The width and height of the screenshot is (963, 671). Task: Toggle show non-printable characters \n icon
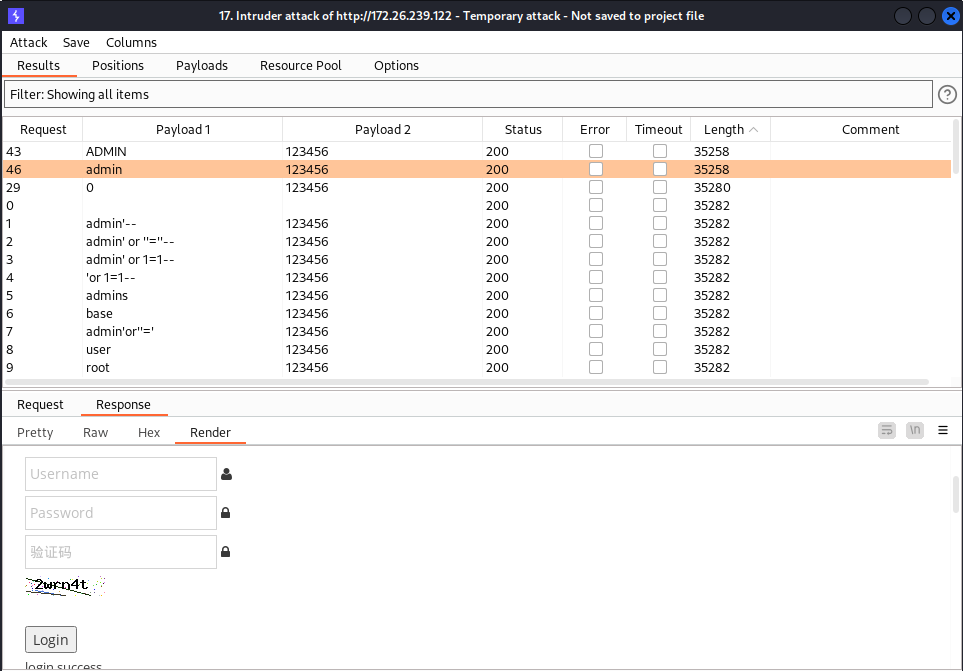[x=915, y=430]
